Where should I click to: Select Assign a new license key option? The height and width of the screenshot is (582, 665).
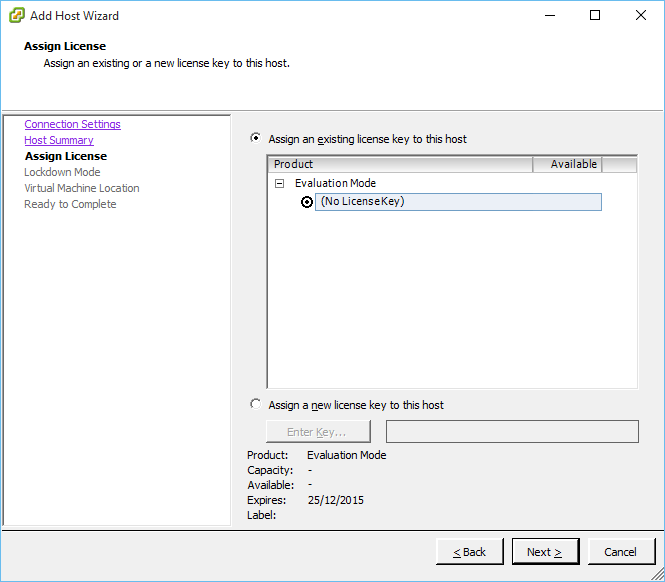tap(256, 404)
